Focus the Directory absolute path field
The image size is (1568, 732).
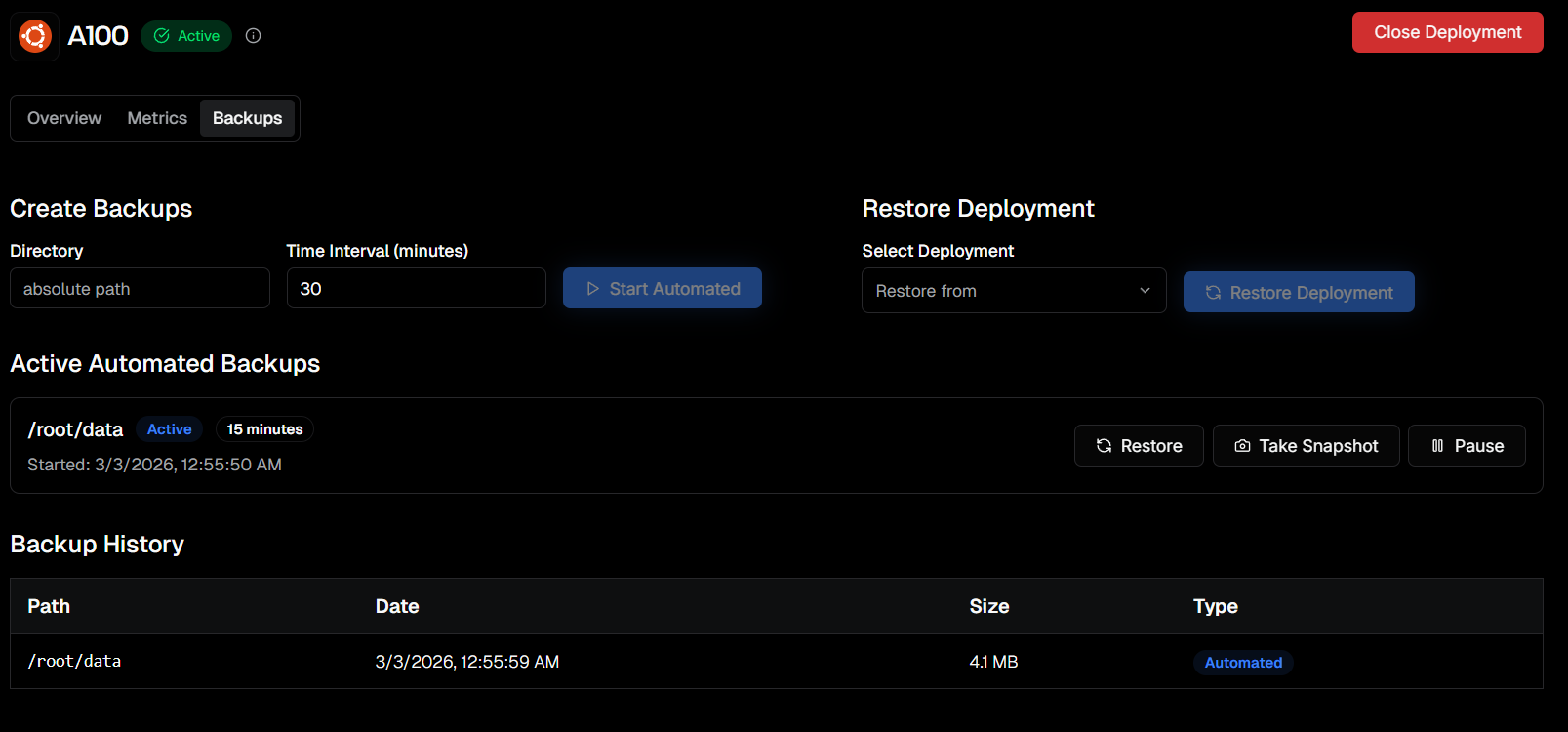(x=140, y=289)
